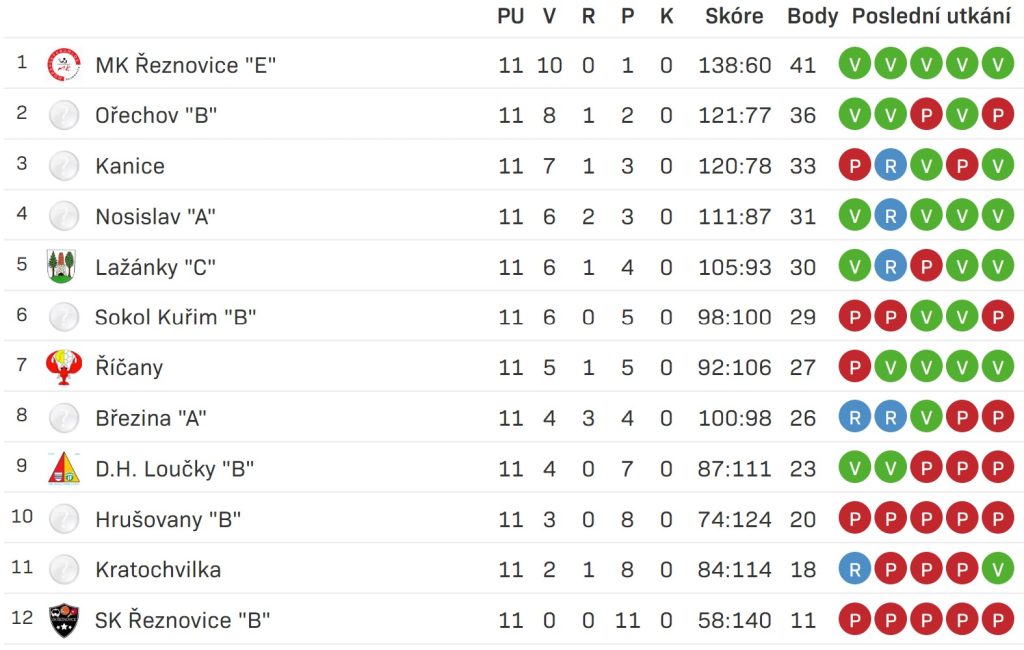Sort by the Skóre column header

734,16
